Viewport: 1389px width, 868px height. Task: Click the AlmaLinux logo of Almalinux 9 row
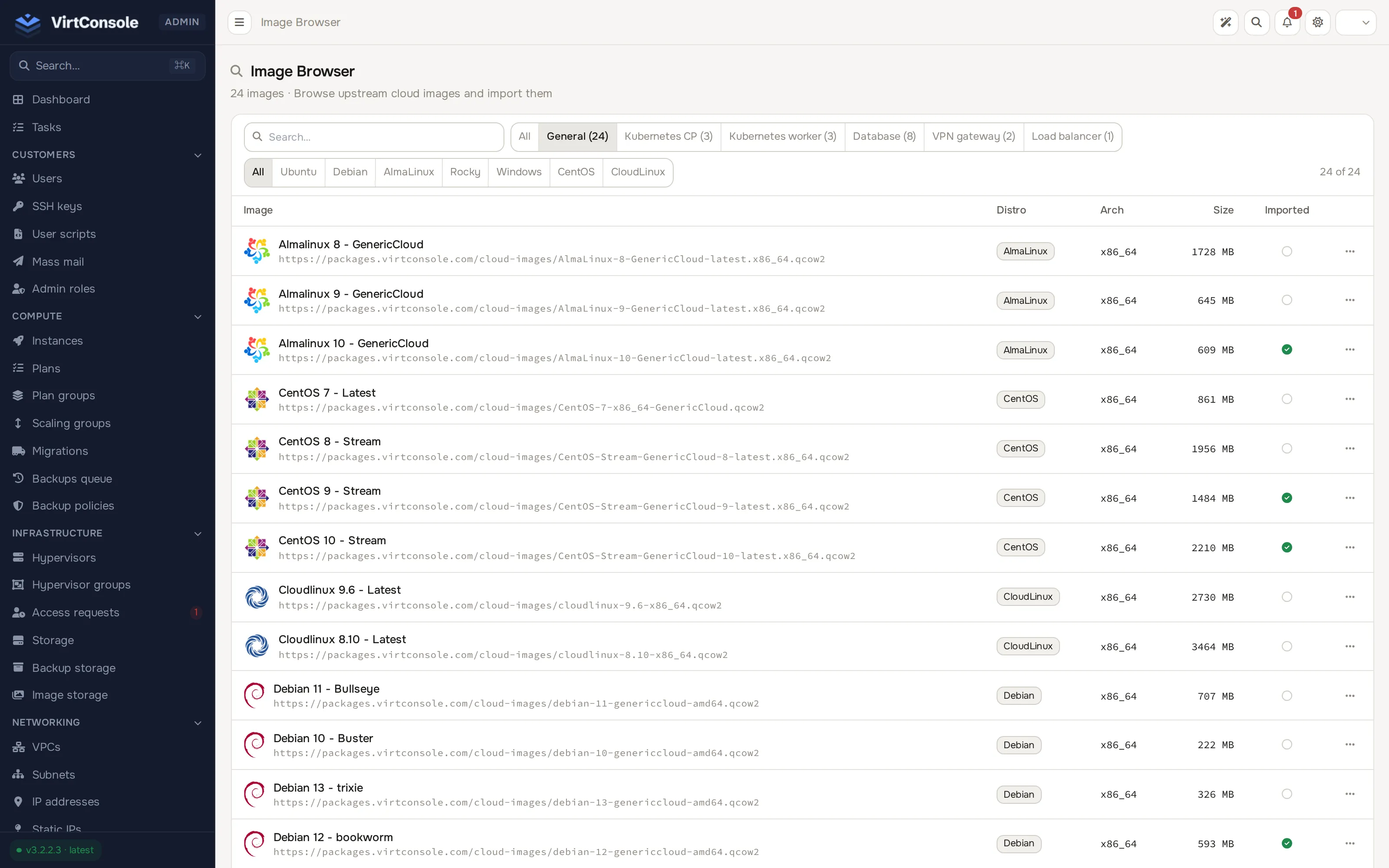pyautogui.click(x=257, y=300)
